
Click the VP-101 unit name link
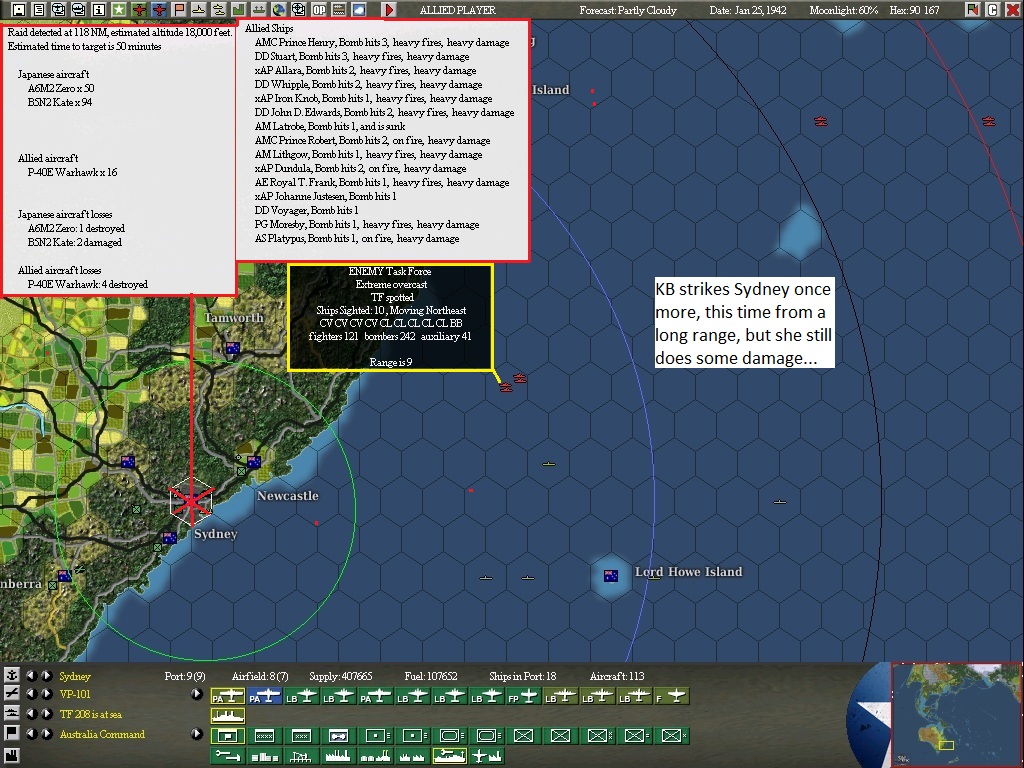tap(75, 694)
